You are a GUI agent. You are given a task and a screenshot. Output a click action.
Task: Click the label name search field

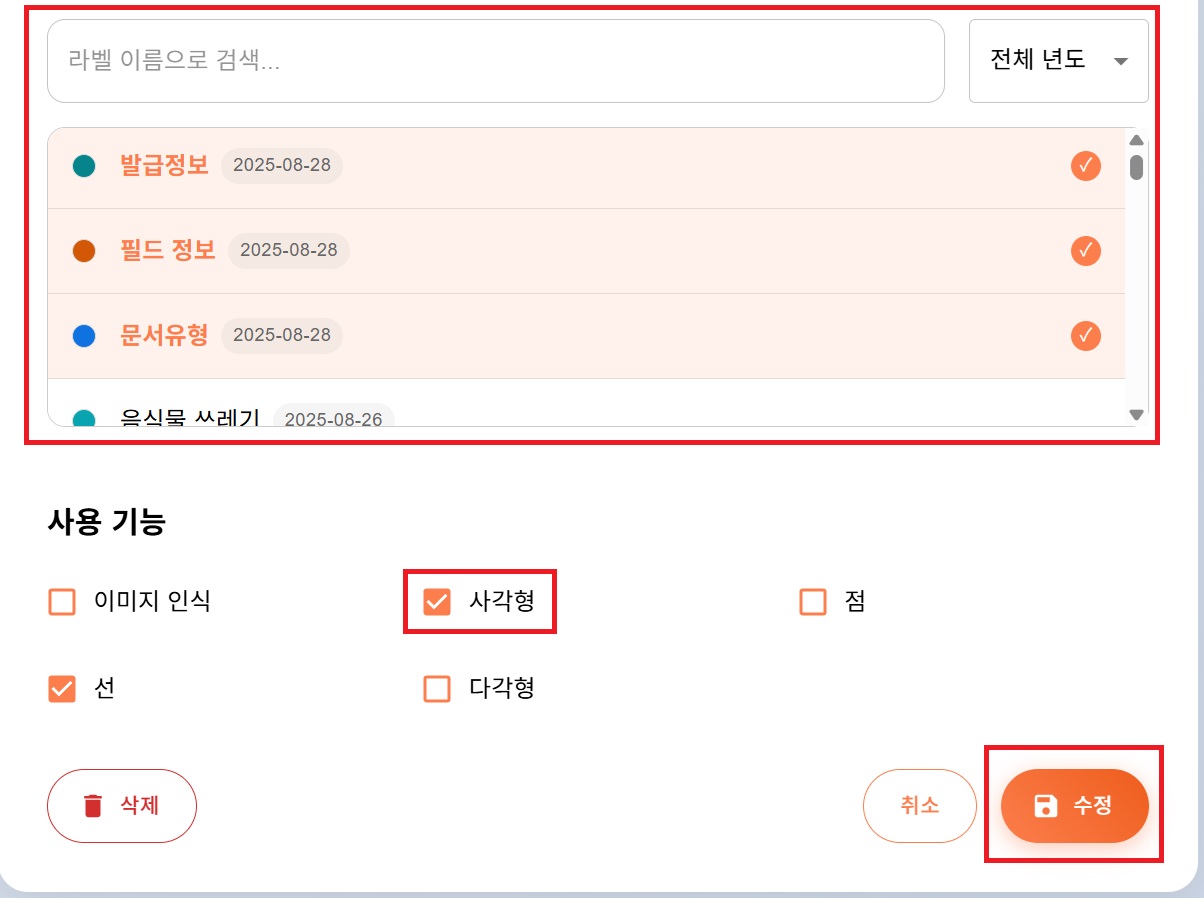click(496, 61)
